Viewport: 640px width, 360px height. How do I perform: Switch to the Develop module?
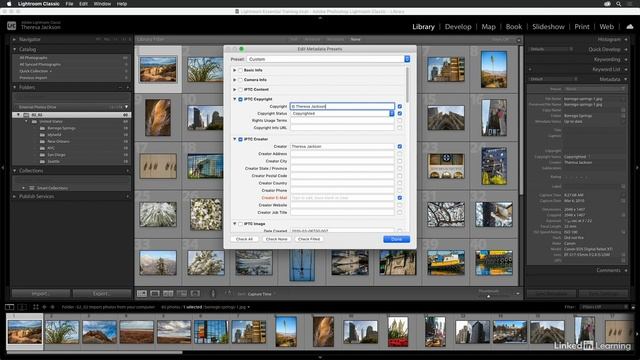(458, 27)
